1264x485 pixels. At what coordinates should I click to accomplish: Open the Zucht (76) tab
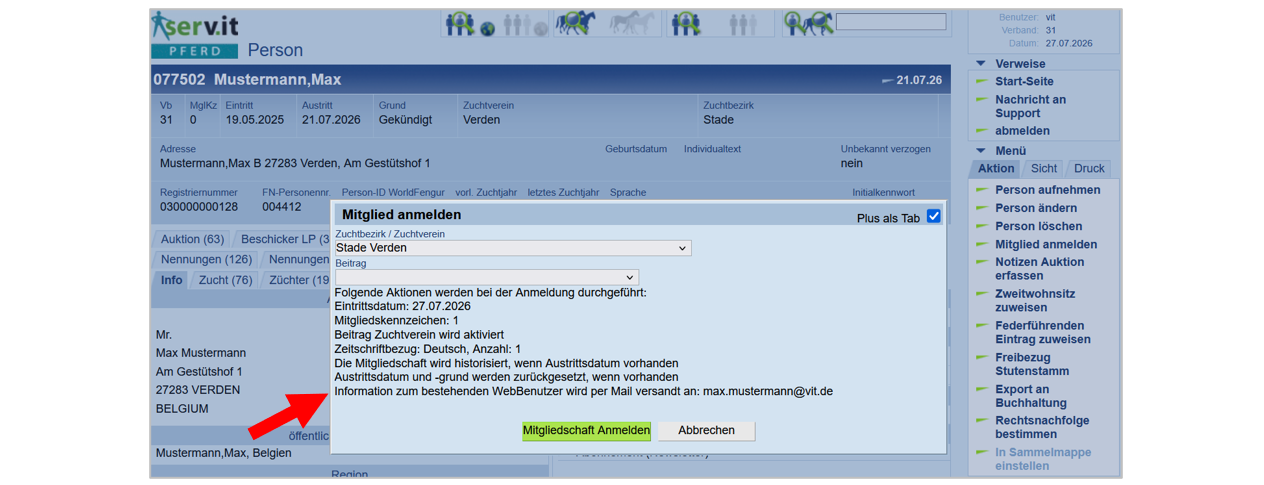click(x=225, y=280)
